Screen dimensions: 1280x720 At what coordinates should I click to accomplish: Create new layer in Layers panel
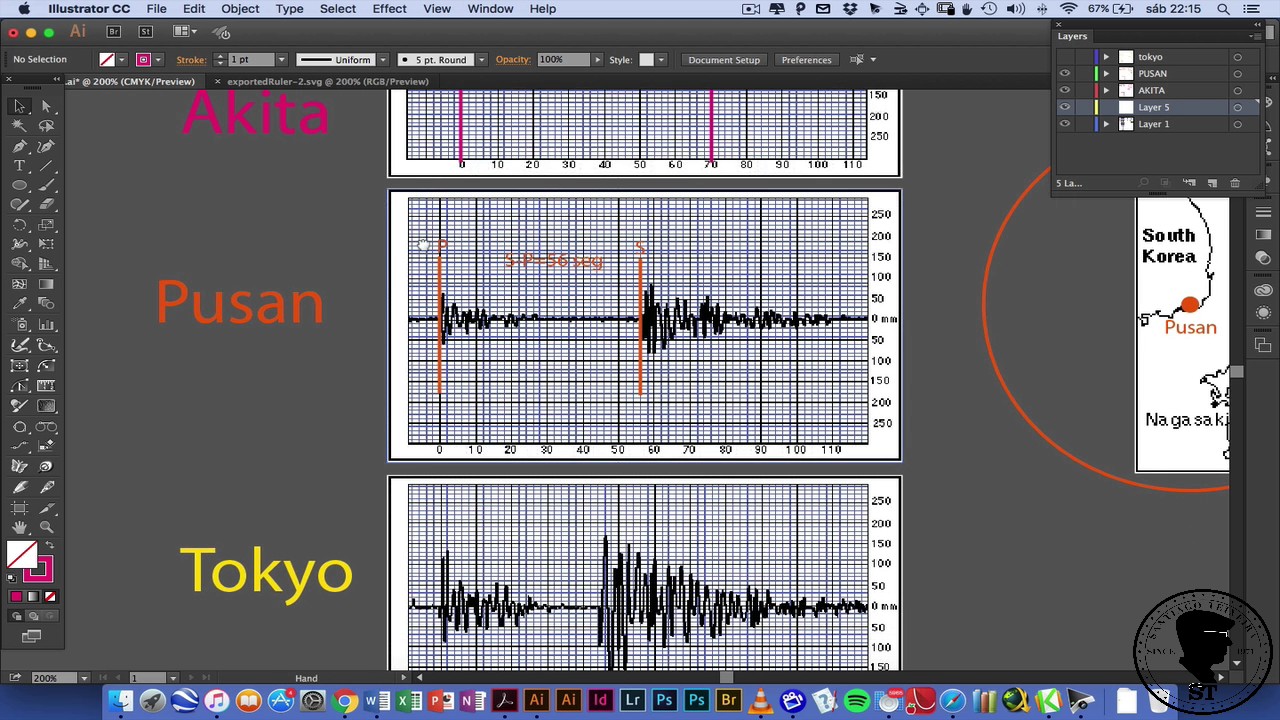(x=1212, y=183)
